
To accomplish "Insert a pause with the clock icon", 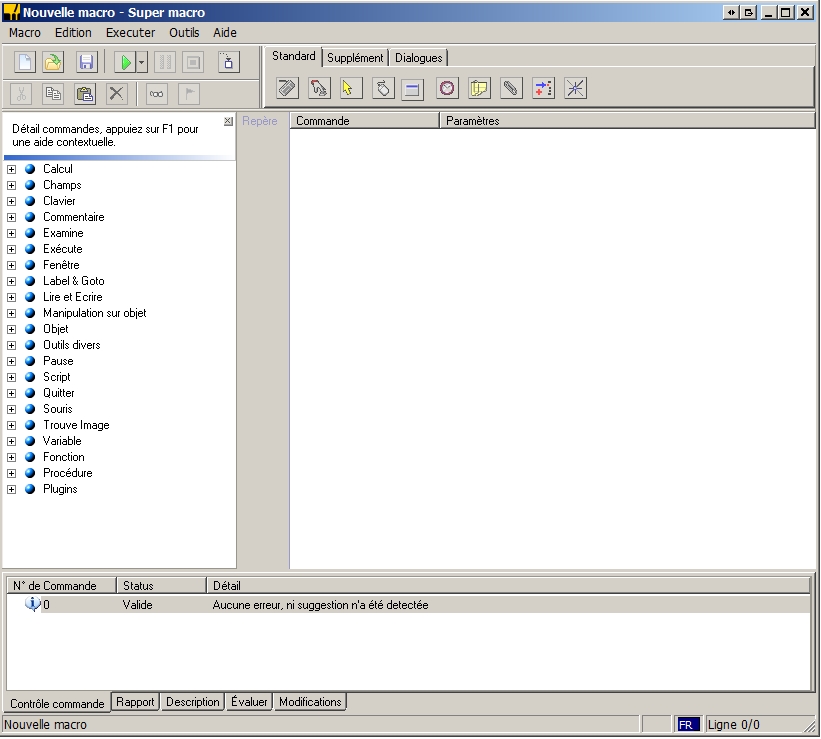I will [447, 88].
